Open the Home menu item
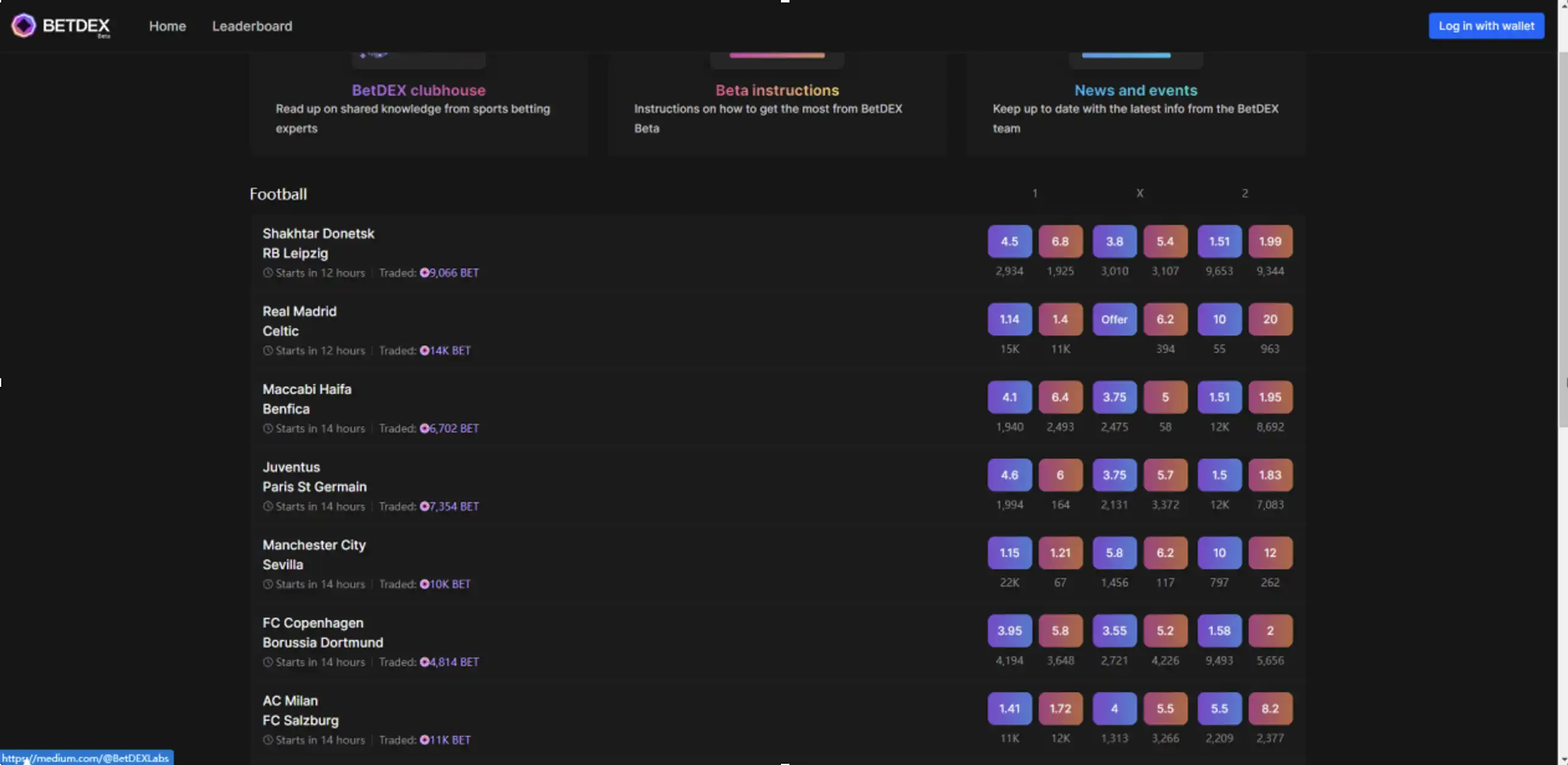Image resolution: width=1568 pixels, height=765 pixels. pos(167,26)
